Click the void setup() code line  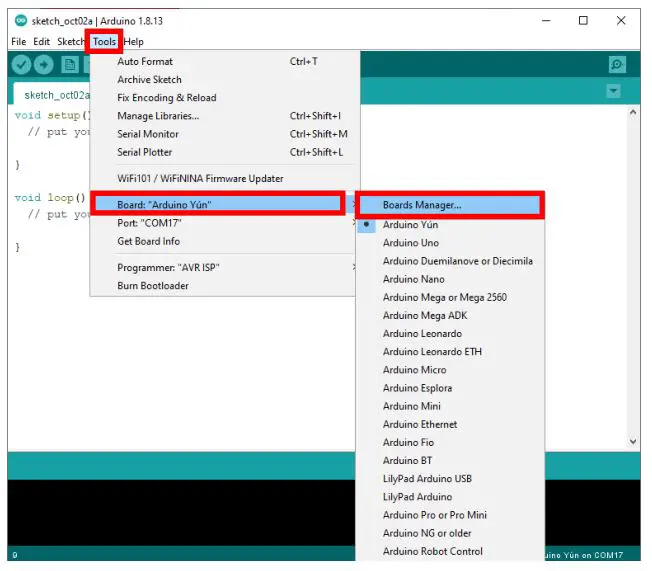tap(52, 115)
